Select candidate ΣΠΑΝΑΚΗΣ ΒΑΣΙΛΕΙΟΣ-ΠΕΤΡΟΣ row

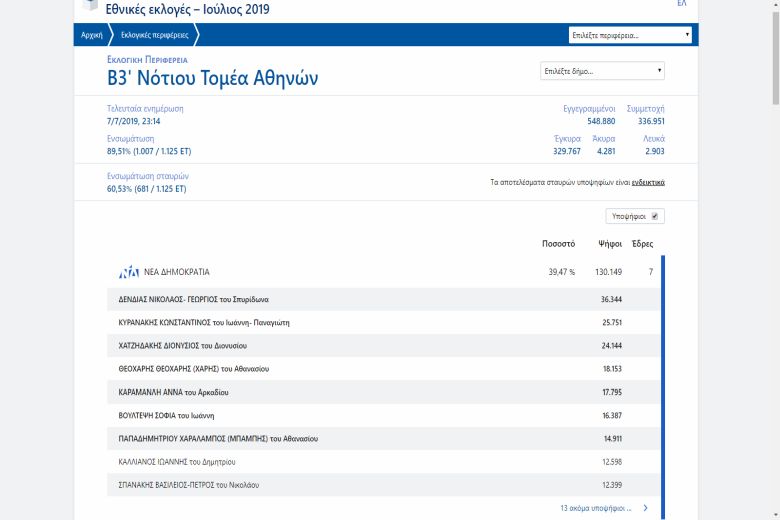tap(384, 485)
